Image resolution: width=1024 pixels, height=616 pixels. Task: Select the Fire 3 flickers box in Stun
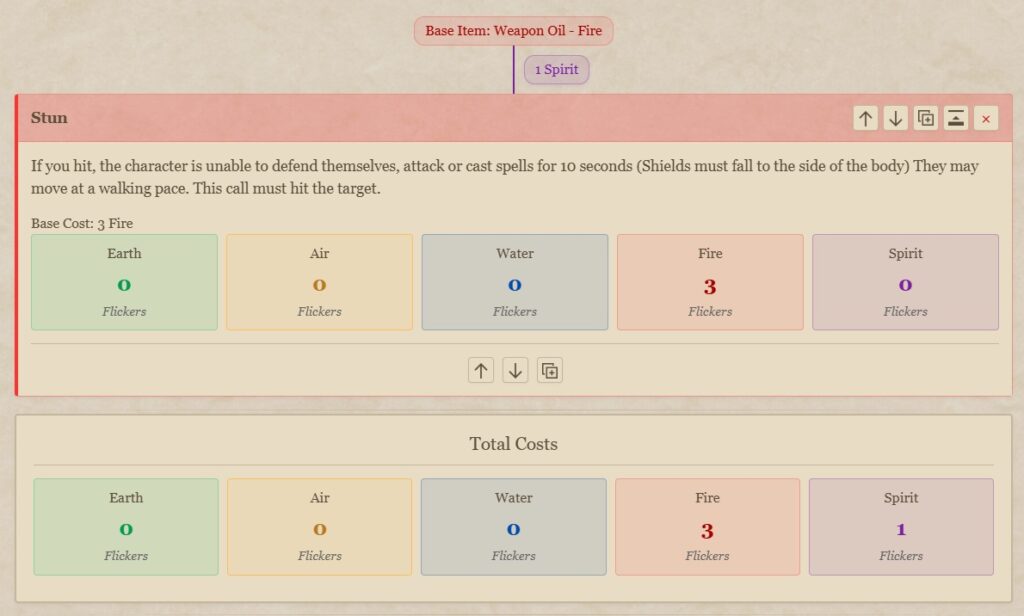pyautogui.click(x=710, y=282)
